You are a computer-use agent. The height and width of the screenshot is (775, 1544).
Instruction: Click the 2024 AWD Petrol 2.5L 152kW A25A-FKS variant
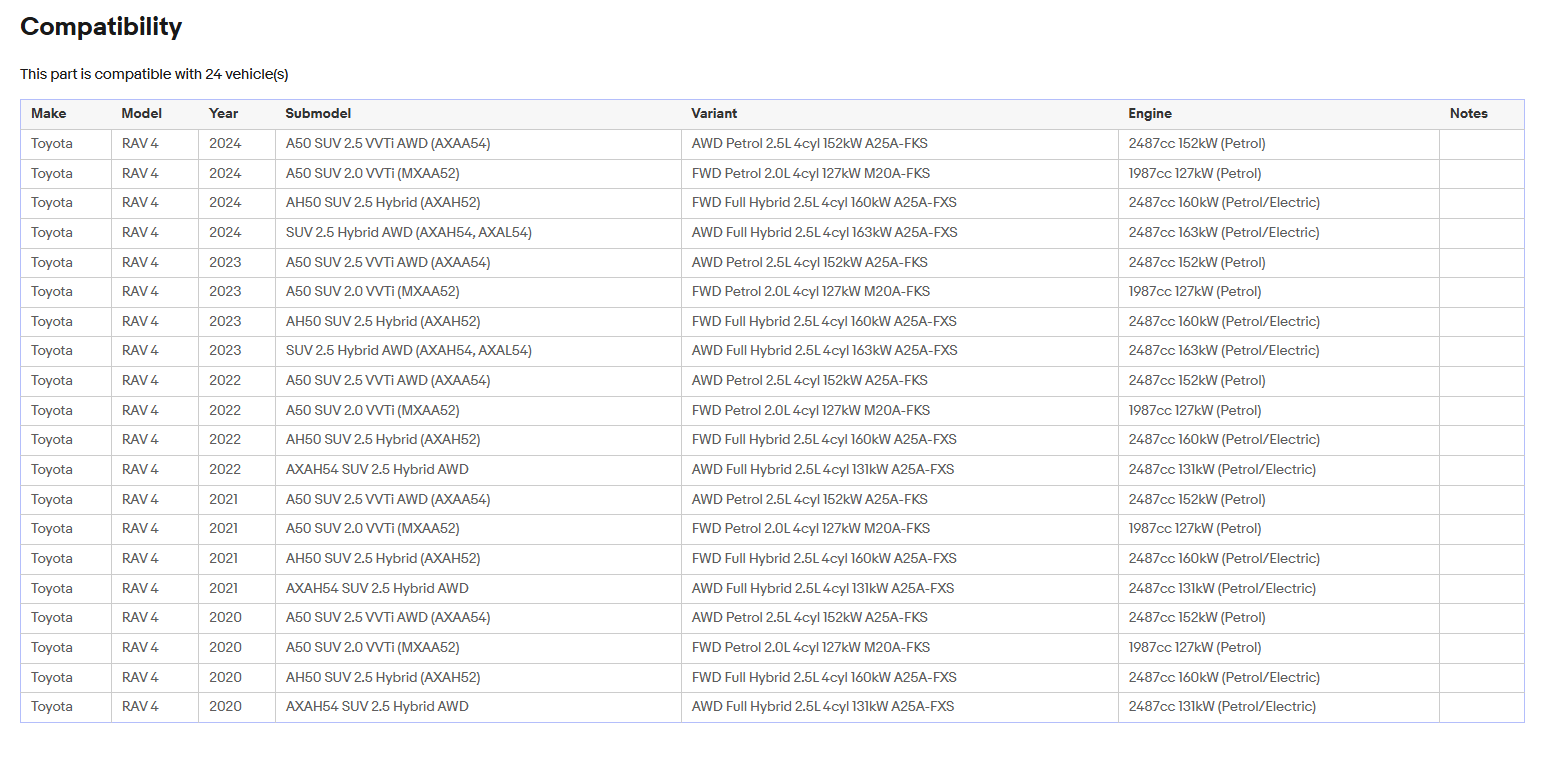click(x=900, y=144)
